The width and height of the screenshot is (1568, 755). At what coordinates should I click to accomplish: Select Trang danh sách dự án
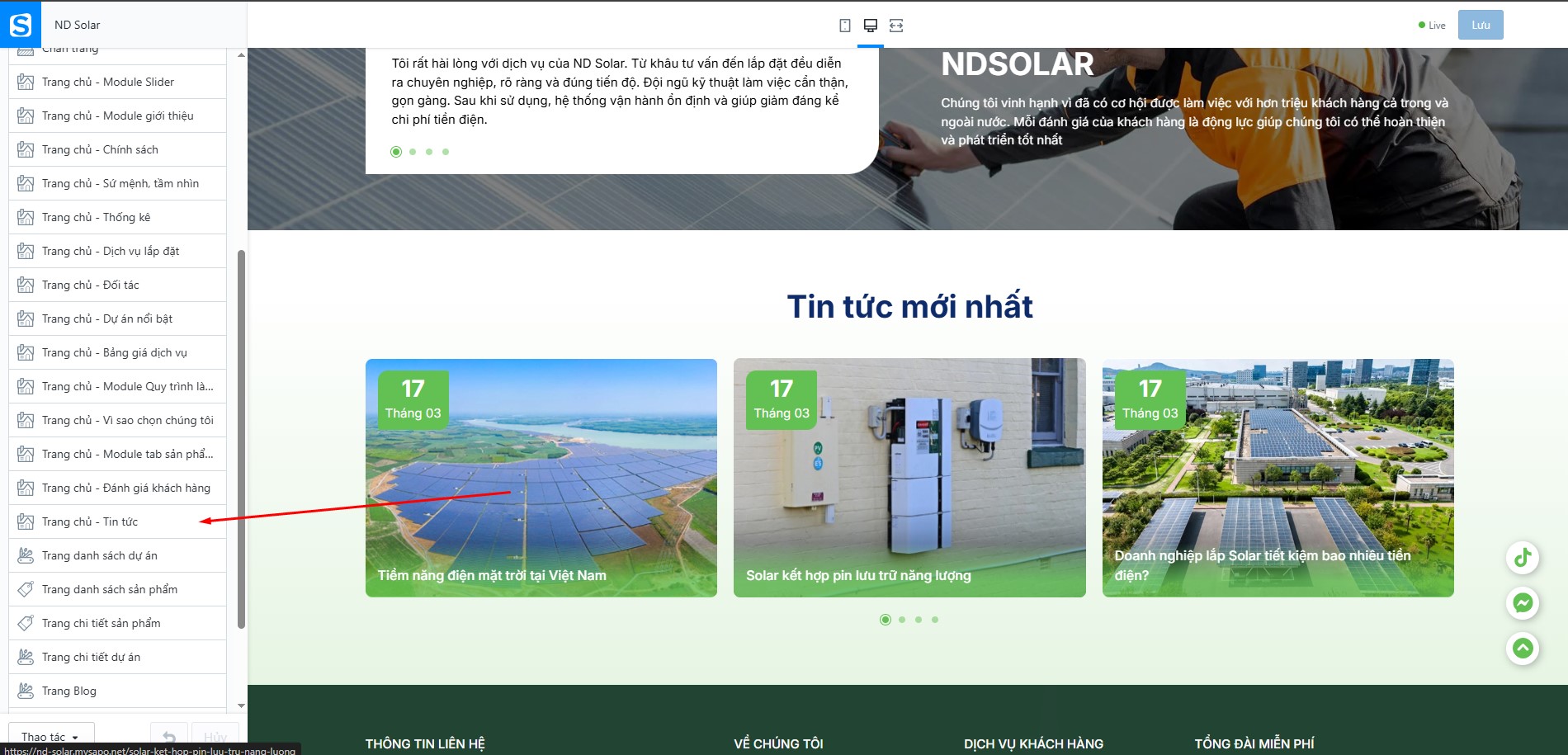[x=117, y=555]
